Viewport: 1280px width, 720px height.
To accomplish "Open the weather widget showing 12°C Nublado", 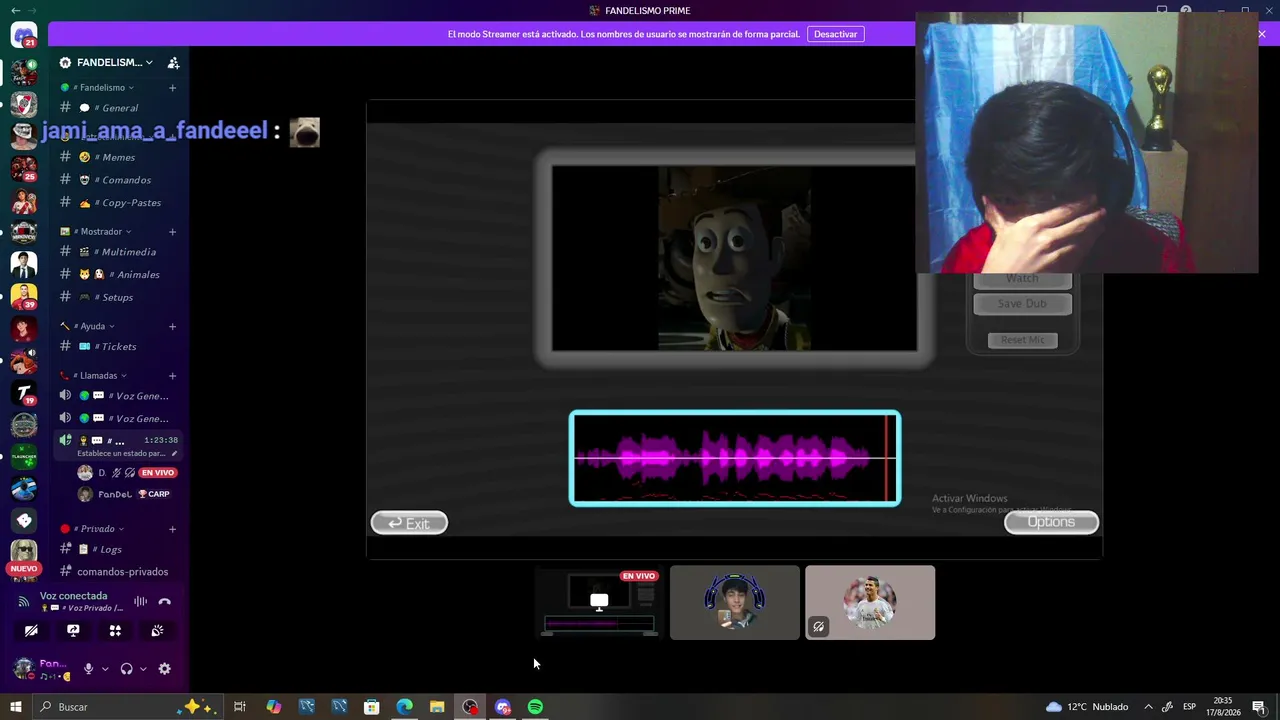I will pyautogui.click(x=1086, y=707).
